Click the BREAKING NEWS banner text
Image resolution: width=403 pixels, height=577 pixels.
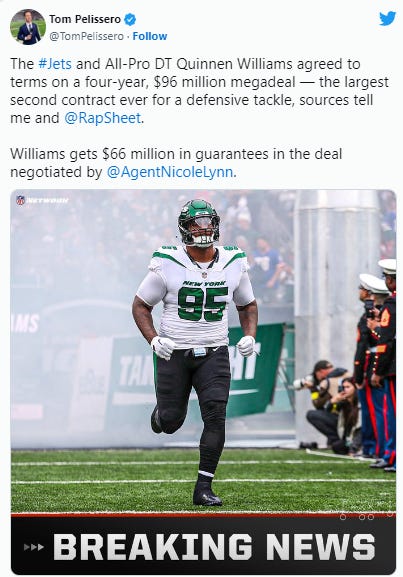[215, 547]
